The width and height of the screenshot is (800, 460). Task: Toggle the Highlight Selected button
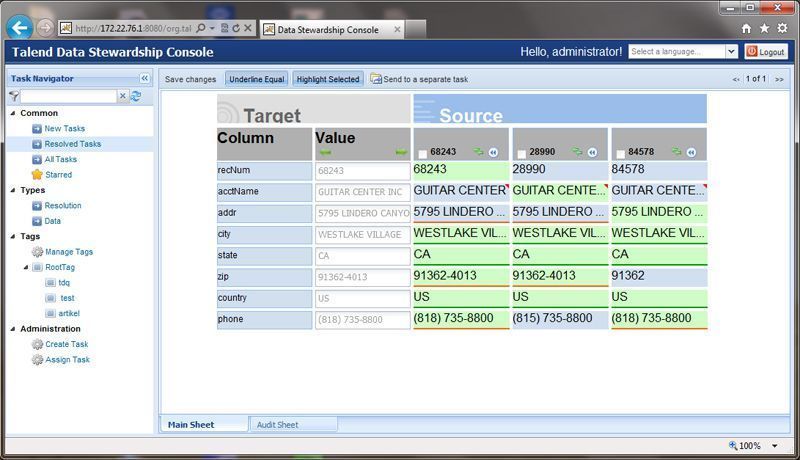coord(328,79)
